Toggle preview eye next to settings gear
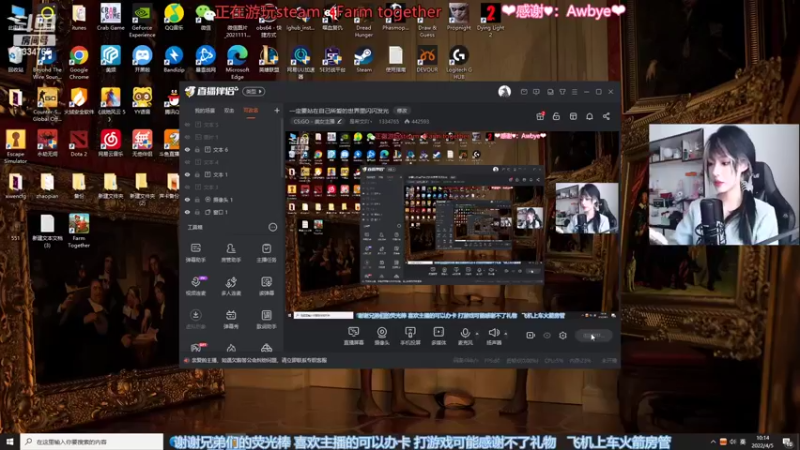The height and width of the screenshot is (450, 800). pos(547,335)
